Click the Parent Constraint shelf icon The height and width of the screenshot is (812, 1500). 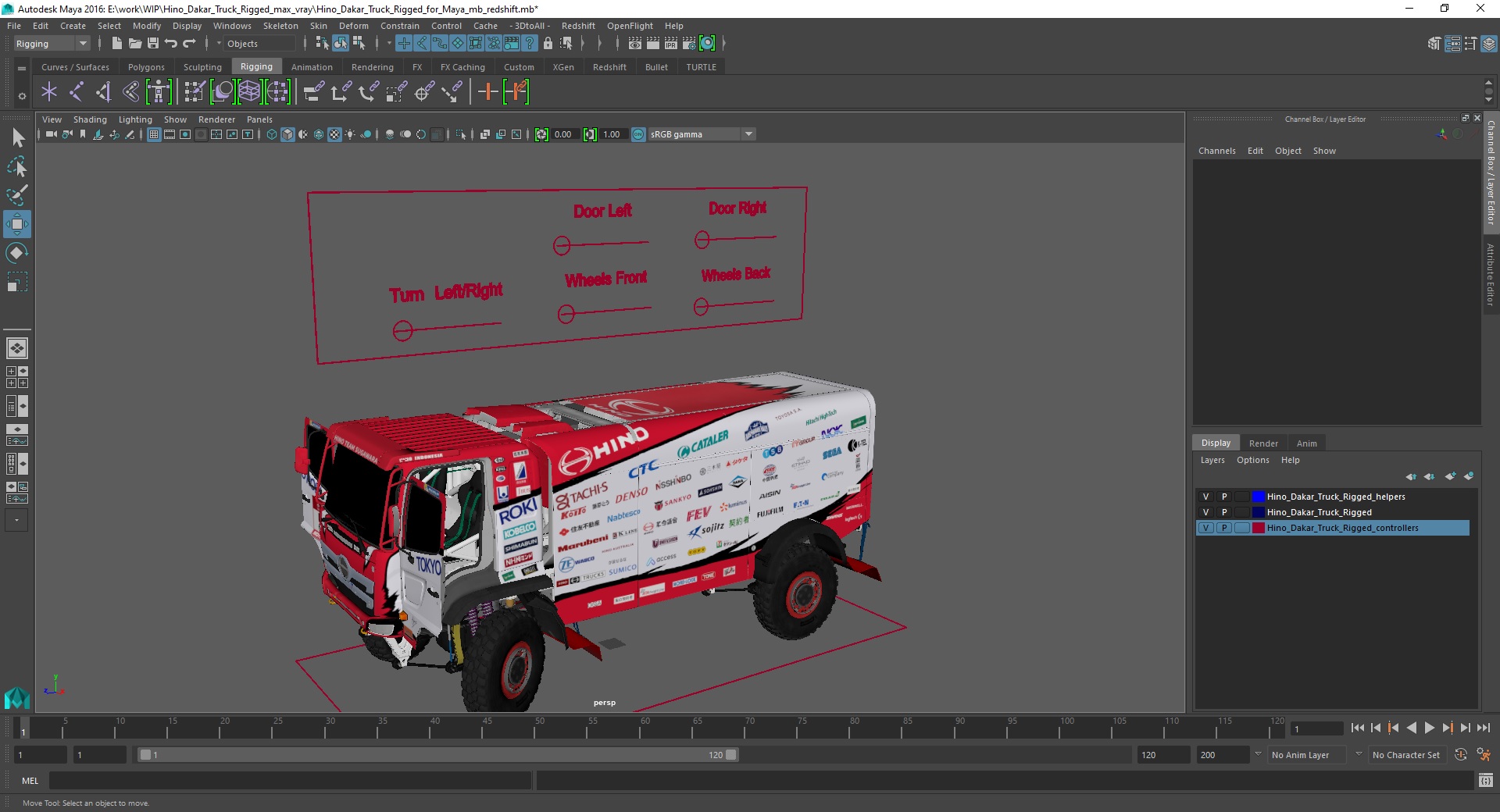click(313, 92)
